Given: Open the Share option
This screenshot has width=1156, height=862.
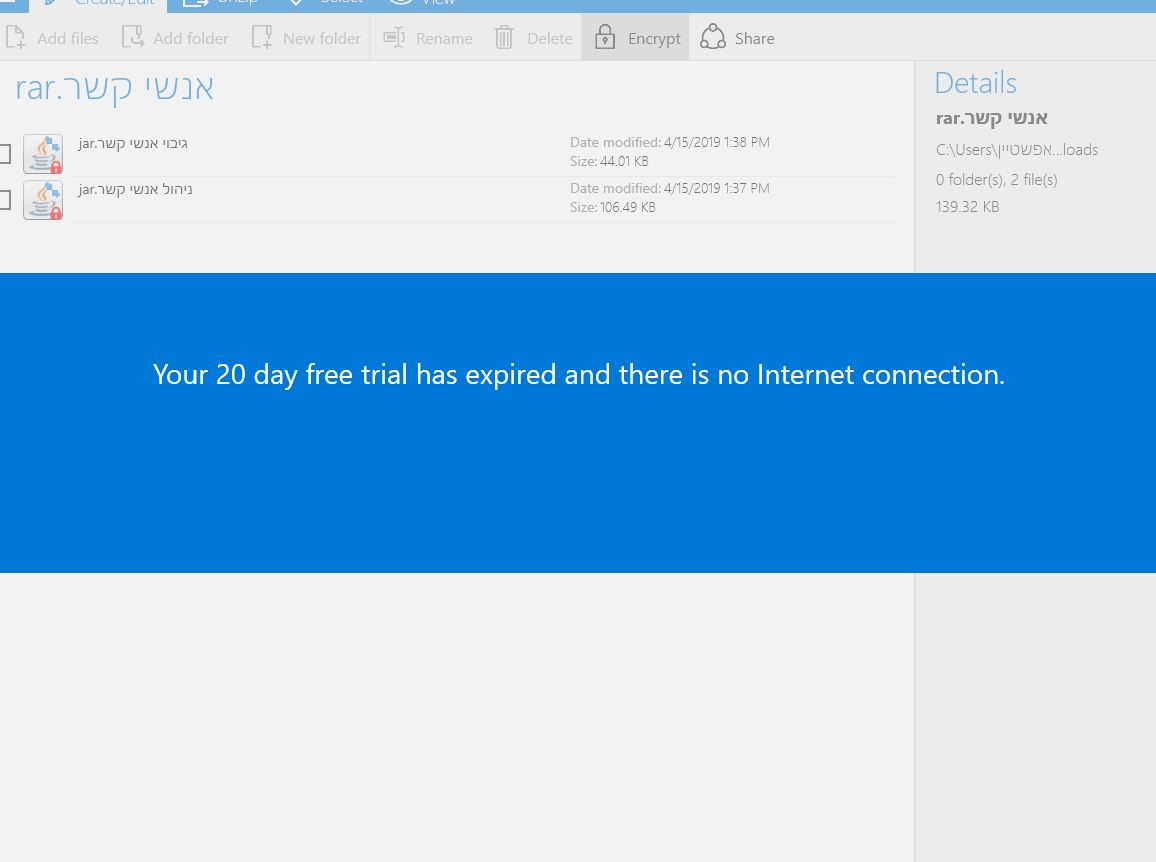Looking at the screenshot, I should 737,38.
